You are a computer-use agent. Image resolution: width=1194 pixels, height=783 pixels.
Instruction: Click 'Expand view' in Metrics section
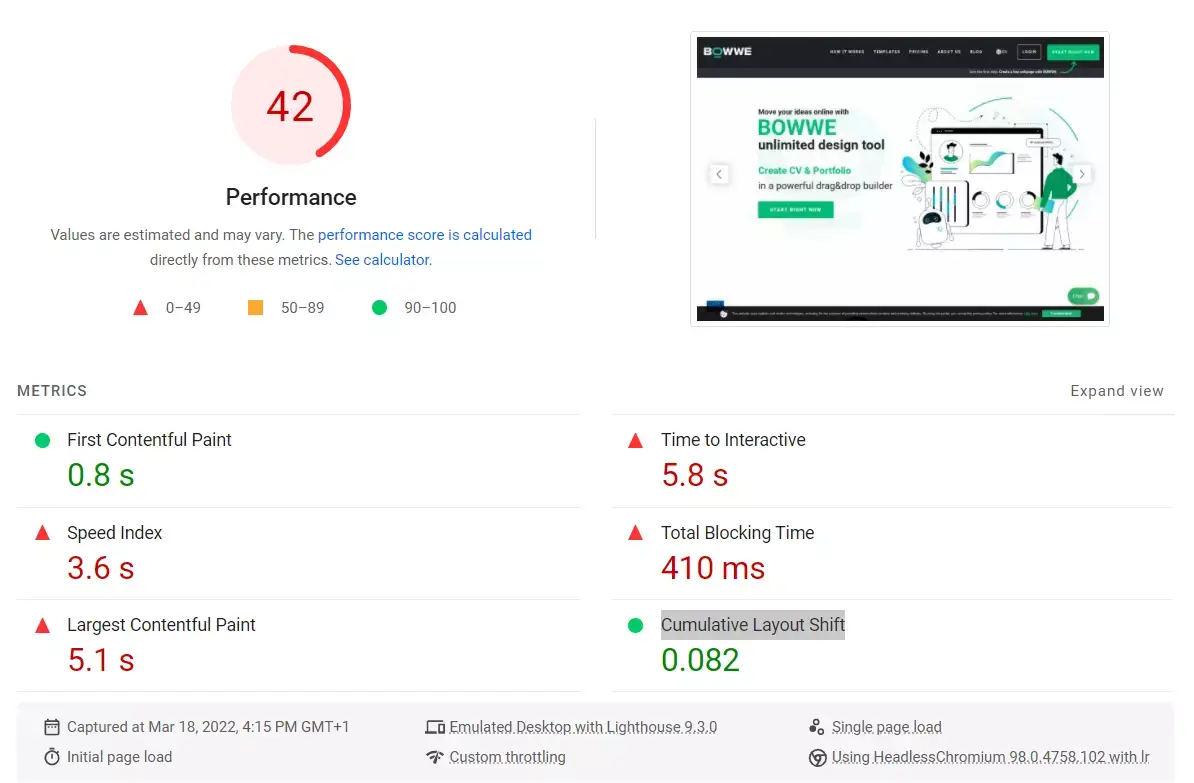click(1116, 391)
